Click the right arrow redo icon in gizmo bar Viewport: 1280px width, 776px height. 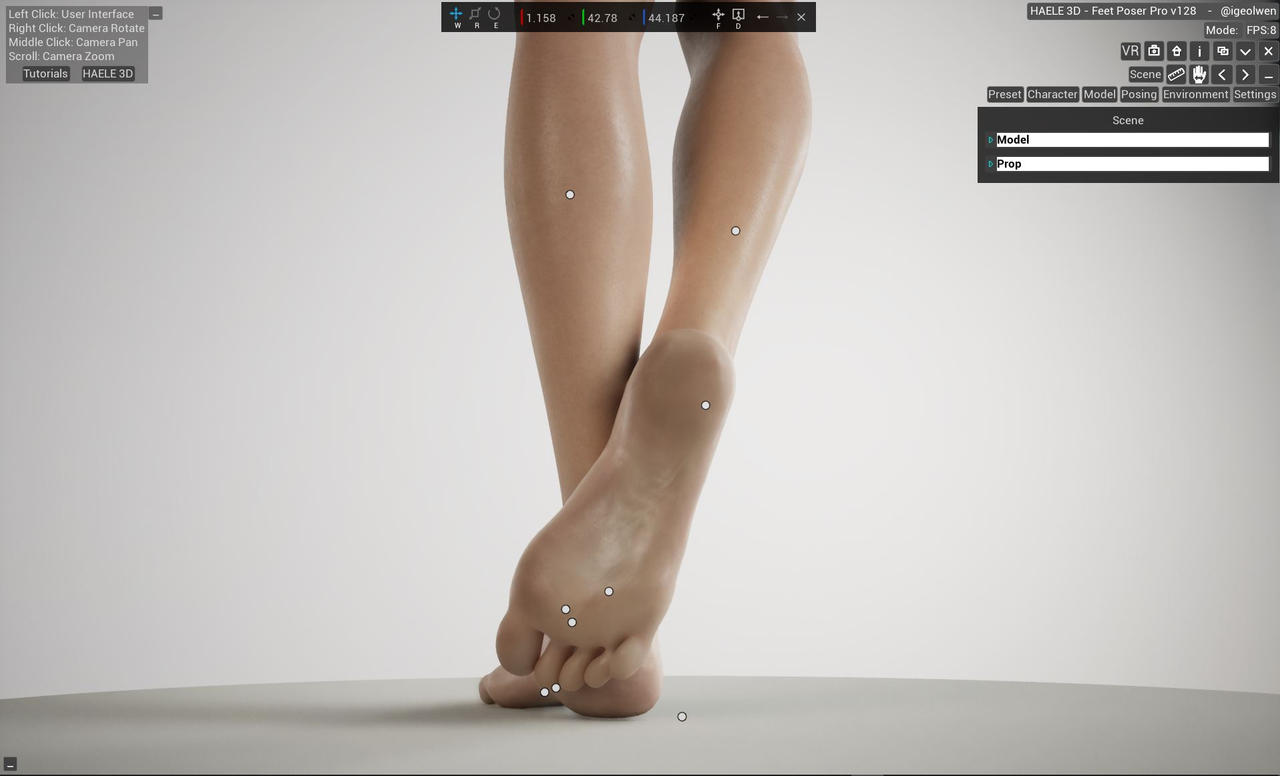pos(782,17)
